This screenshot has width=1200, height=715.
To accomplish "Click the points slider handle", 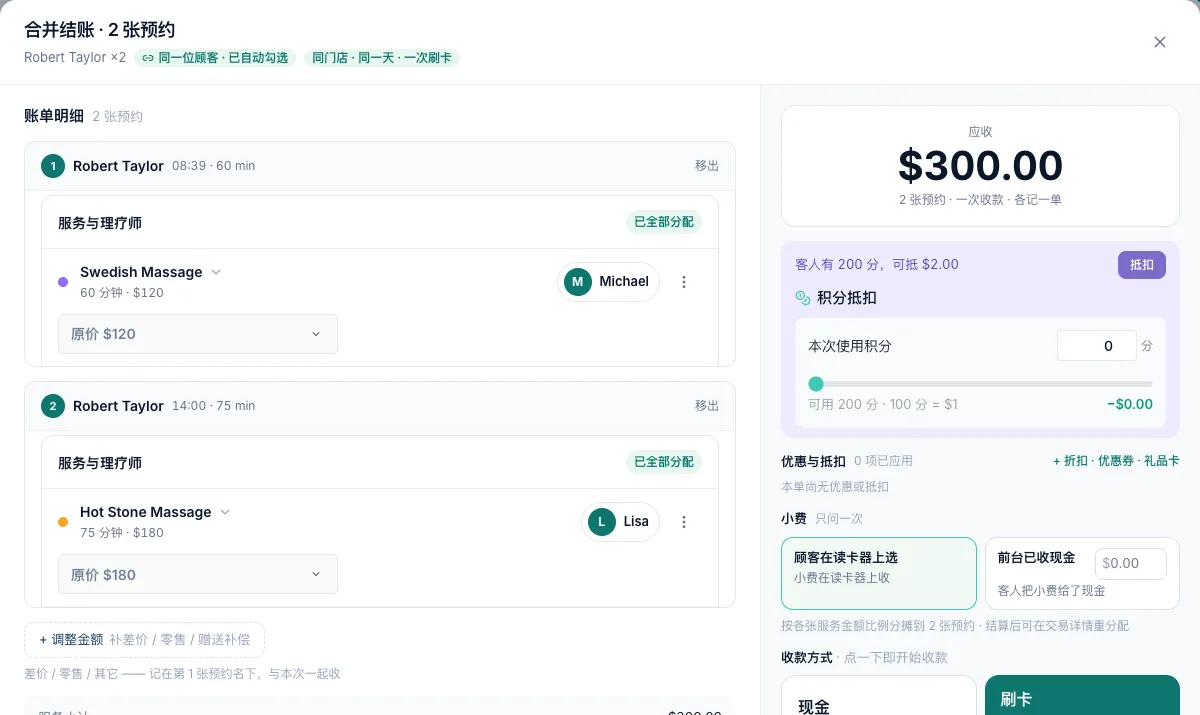I will click(816, 384).
